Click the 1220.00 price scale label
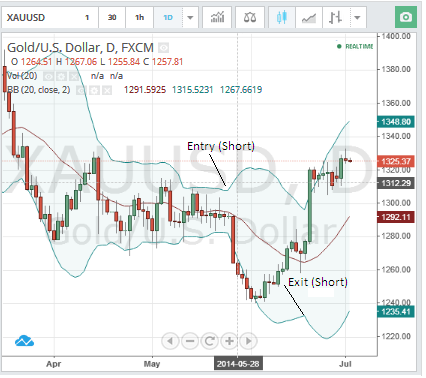 pyautogui.click(x=396, y=336)
